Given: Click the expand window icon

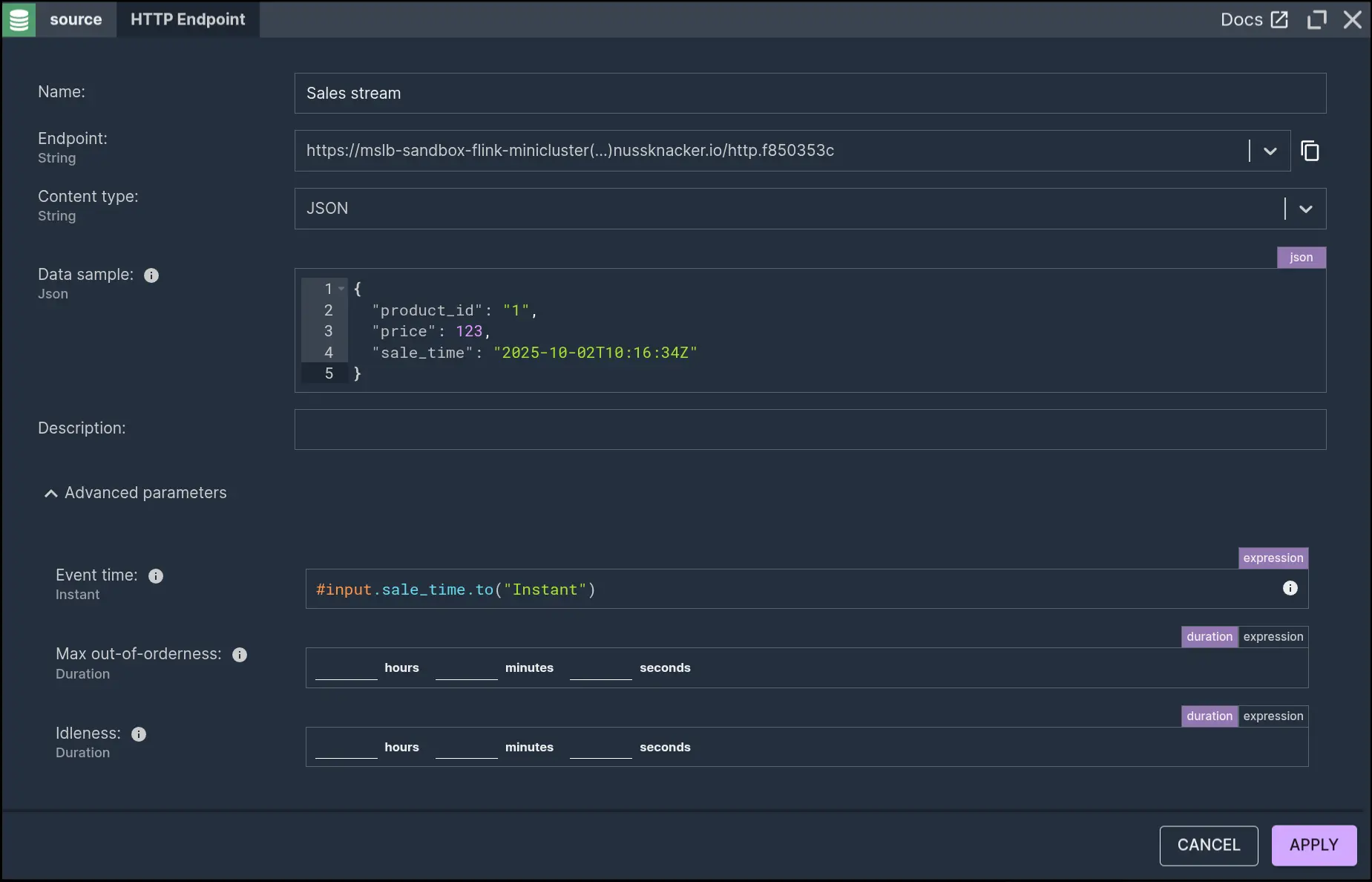Looking at the screenshot, I should tap(1316, 19).
